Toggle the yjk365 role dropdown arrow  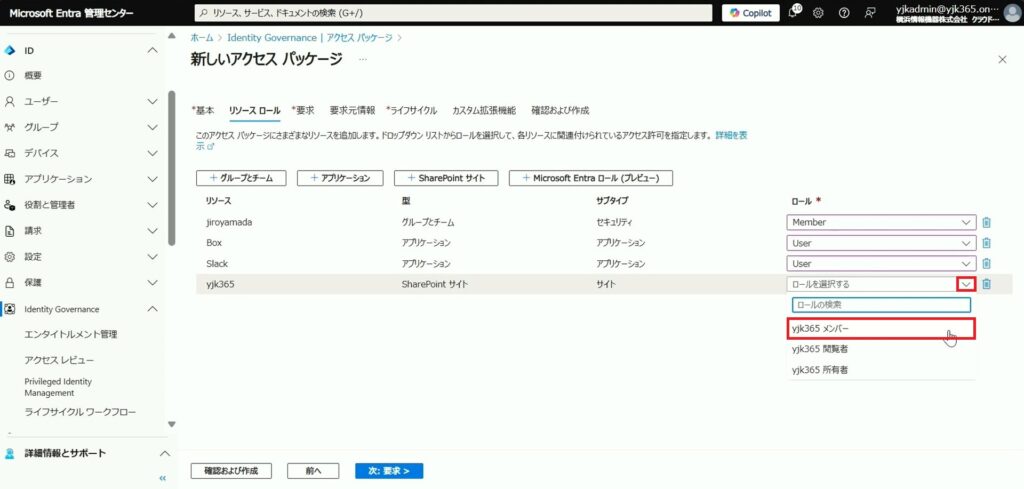click(967, 284)
